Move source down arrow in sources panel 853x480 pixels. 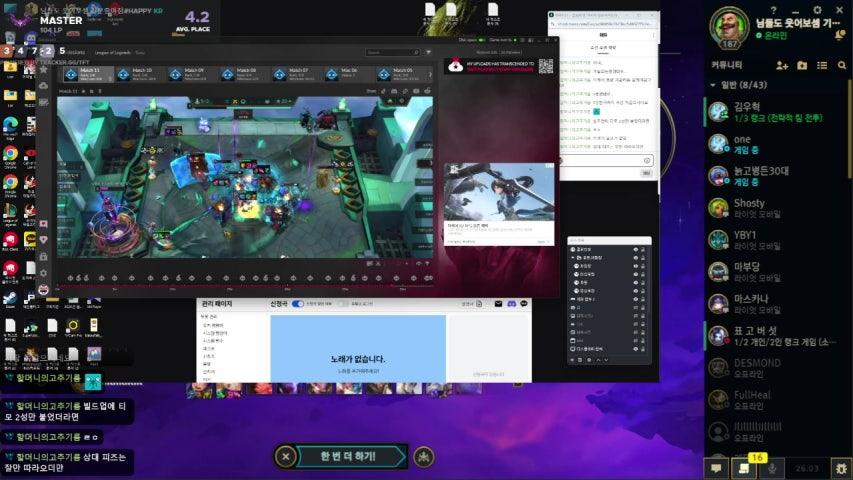click(606, 360)
